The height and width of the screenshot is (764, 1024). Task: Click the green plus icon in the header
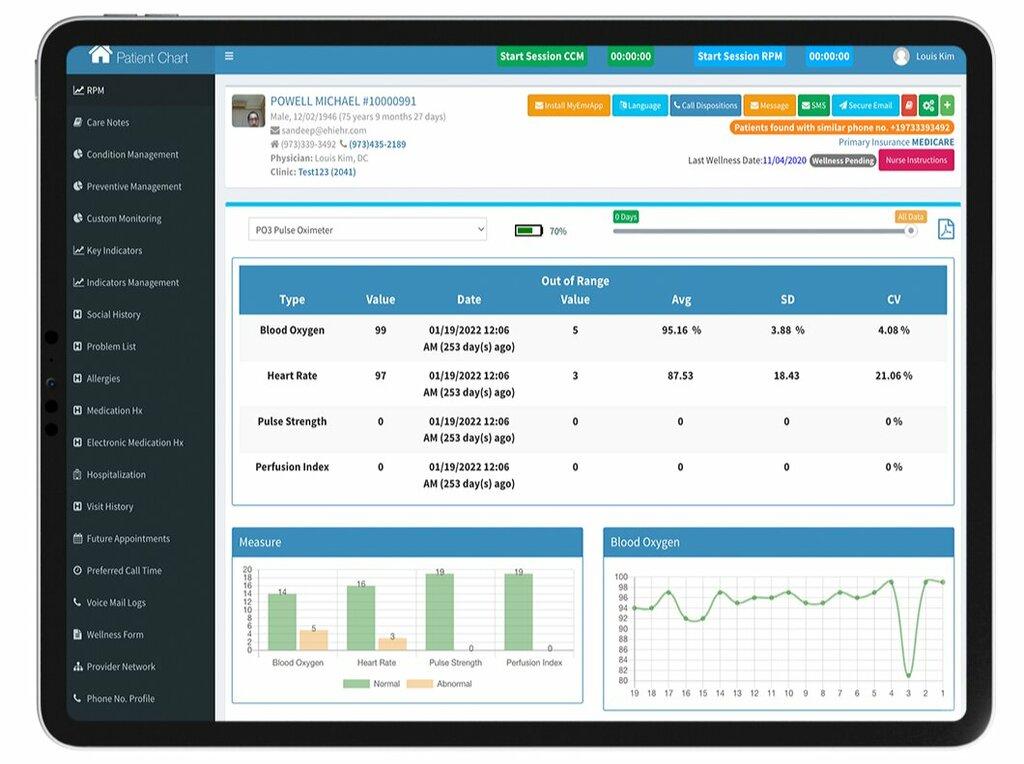[947, 105]
